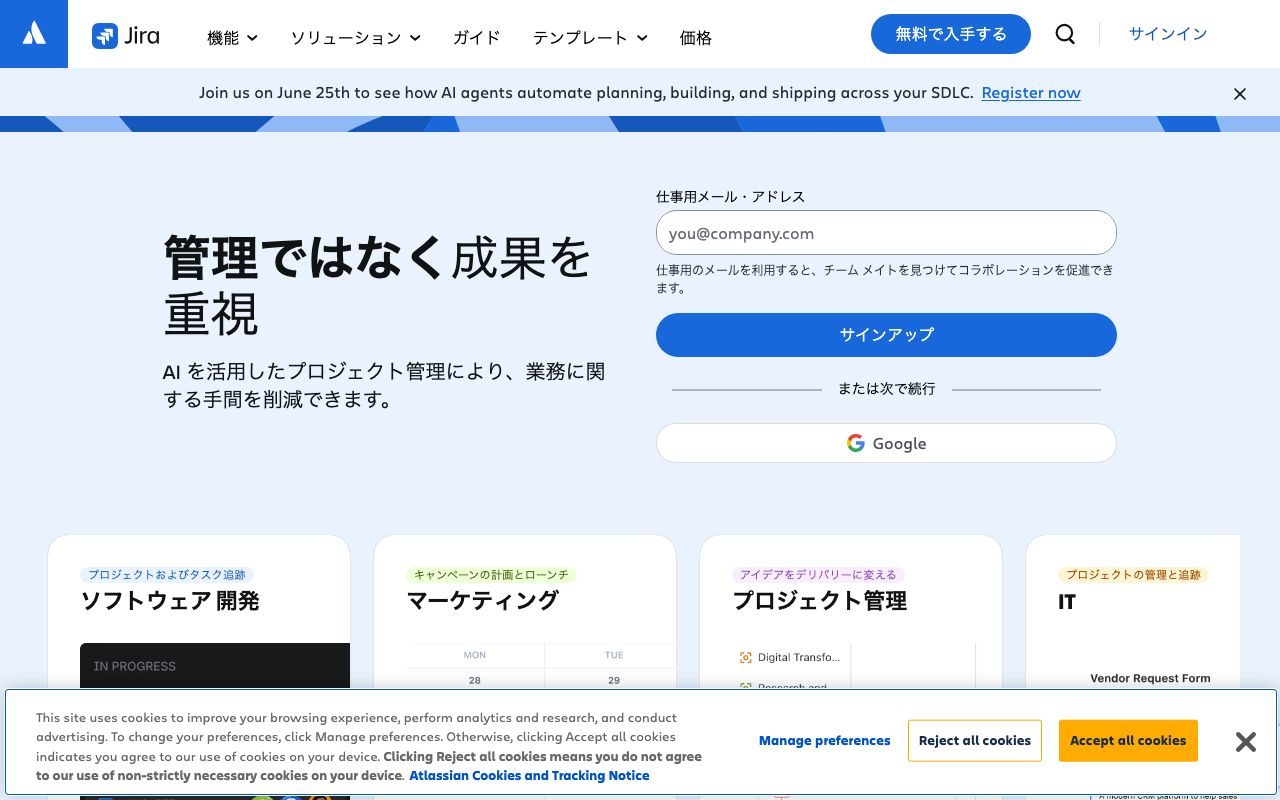Screen dimensions: 1280x800
Task: Open the マーケティング card
Action: click(525, 667)
